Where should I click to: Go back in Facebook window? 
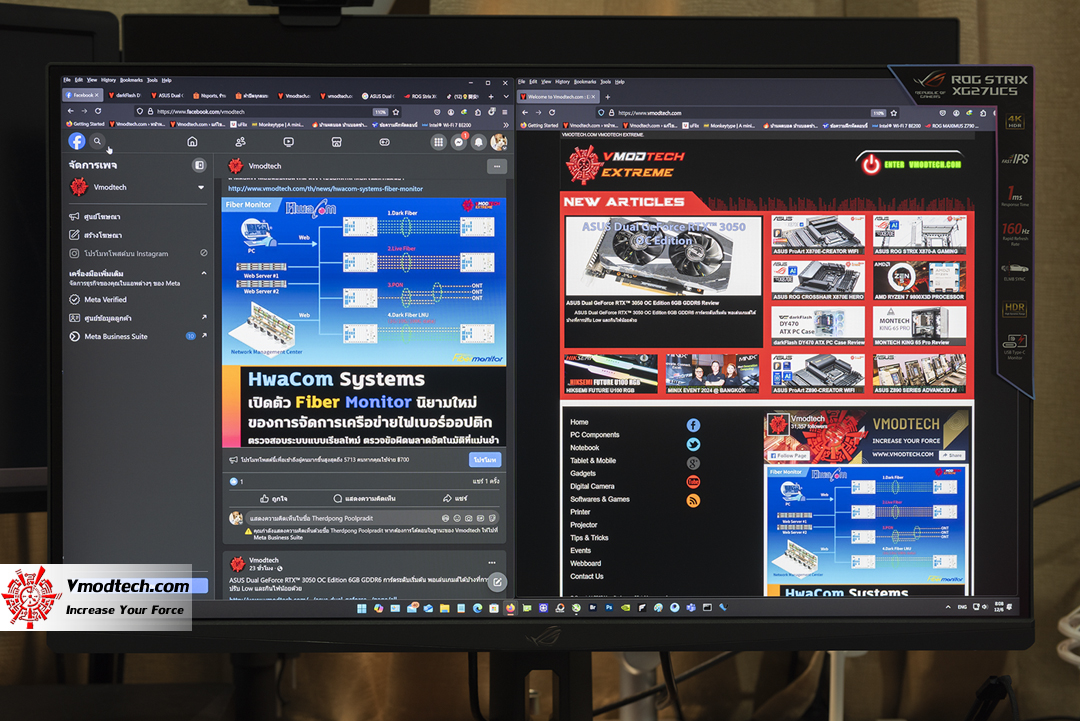[x=70, y=111]
